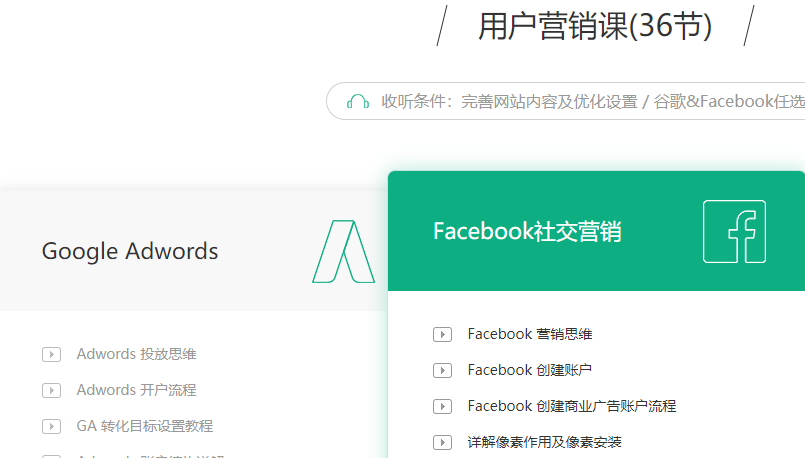Screen dimensions: 805x458
Task: Click the 收听条件 requirements text
Action: [x=593, y=101]
